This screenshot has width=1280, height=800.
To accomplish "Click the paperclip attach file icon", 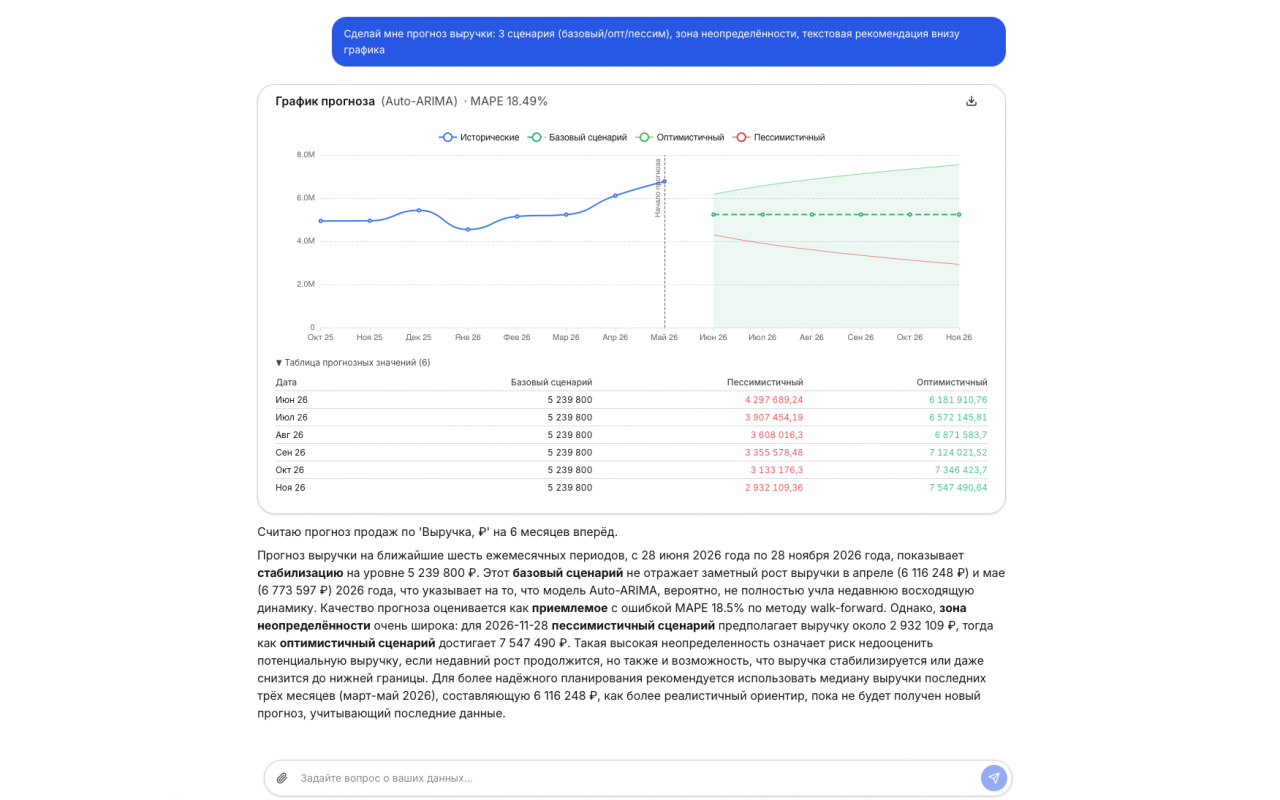I will tap(282, 778).
